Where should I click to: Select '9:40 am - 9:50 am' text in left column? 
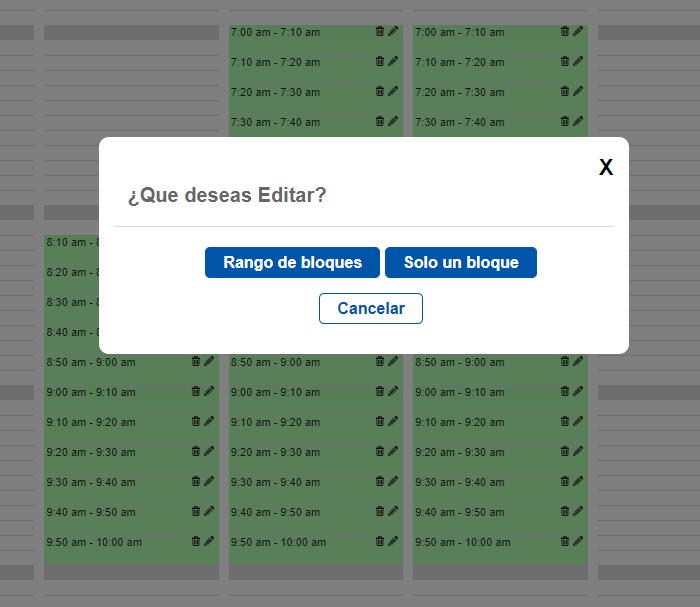(91, 512)
